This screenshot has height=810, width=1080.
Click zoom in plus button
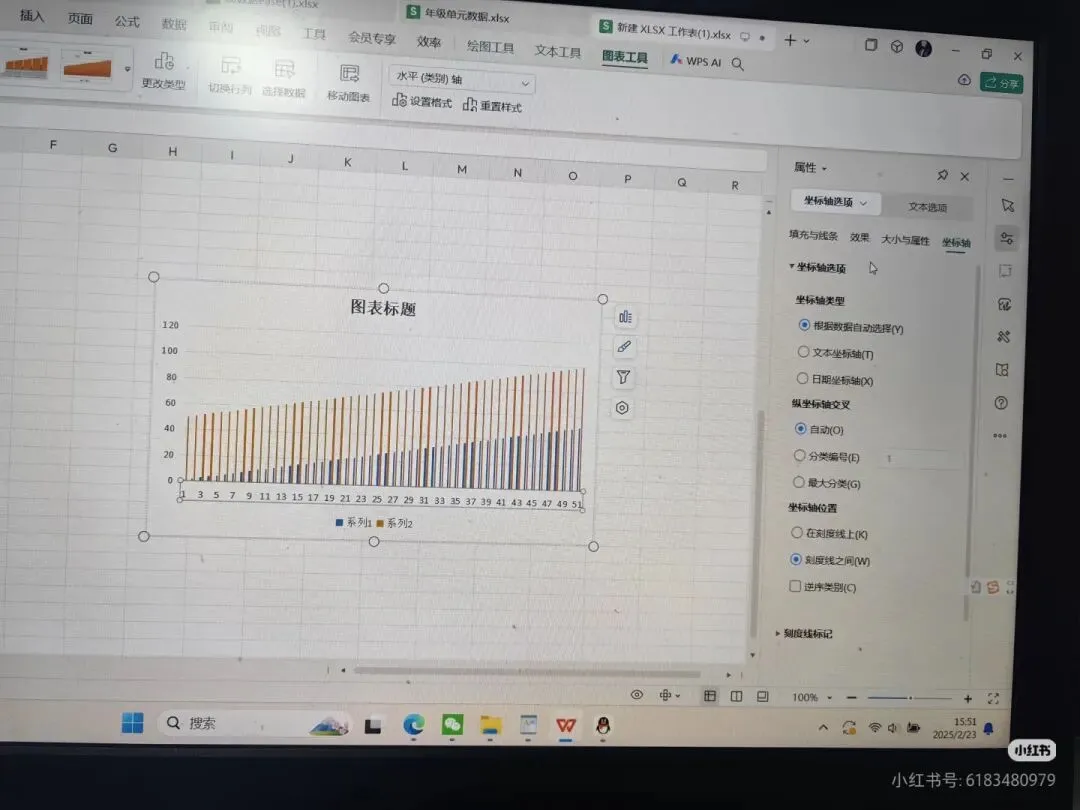(x=968, y=698)
